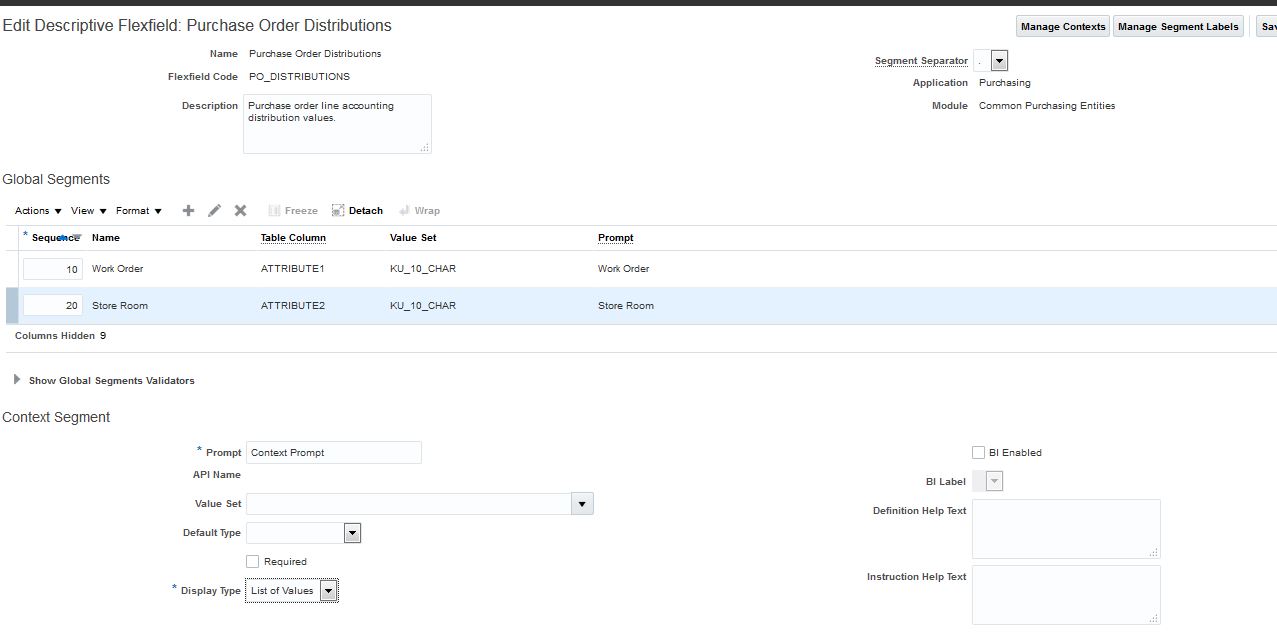Click the Work Order prompt cell
The width and height of the screenshot is (1277, 638).
623,269
